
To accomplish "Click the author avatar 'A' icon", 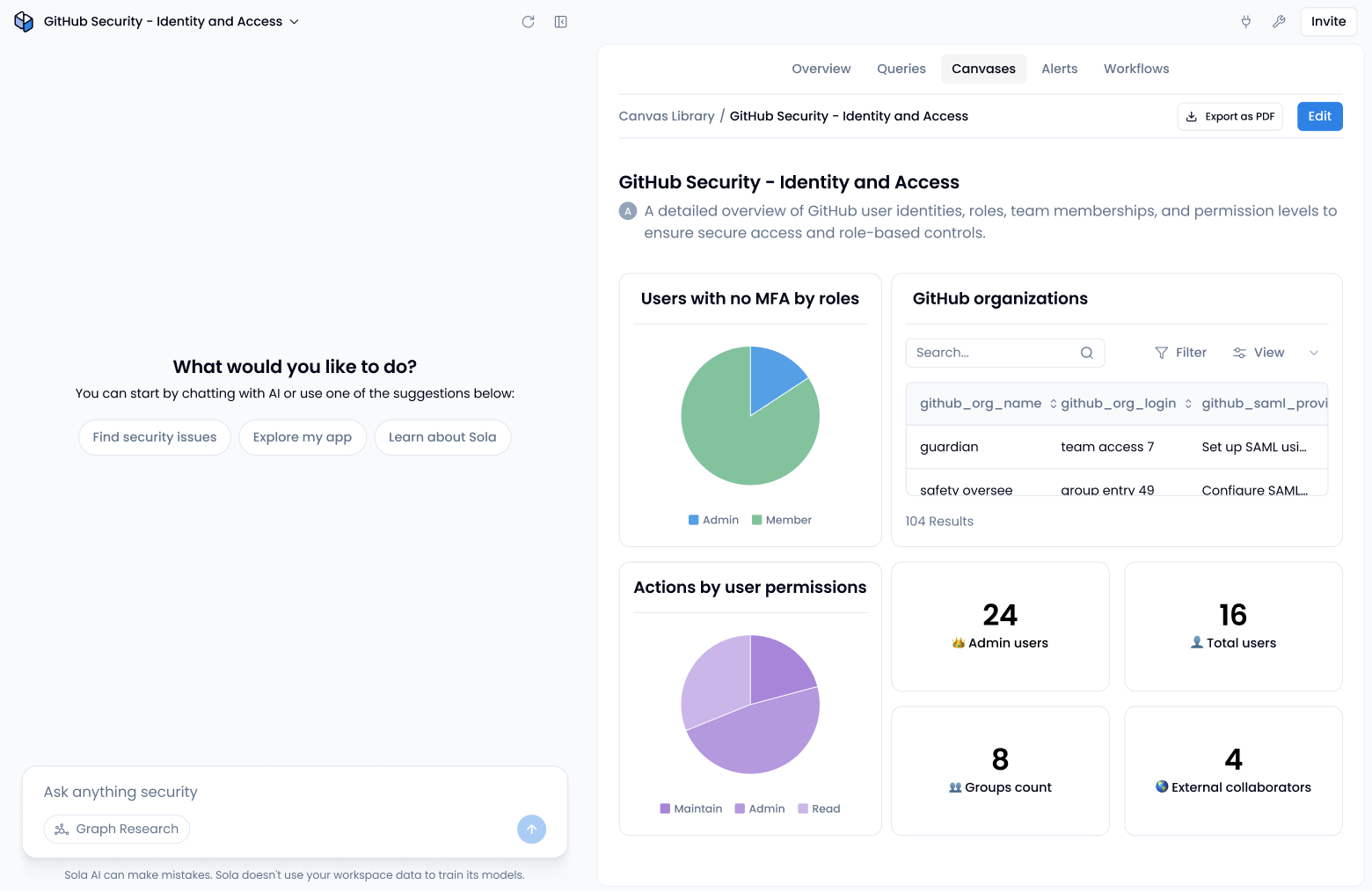I will (628, 211).
